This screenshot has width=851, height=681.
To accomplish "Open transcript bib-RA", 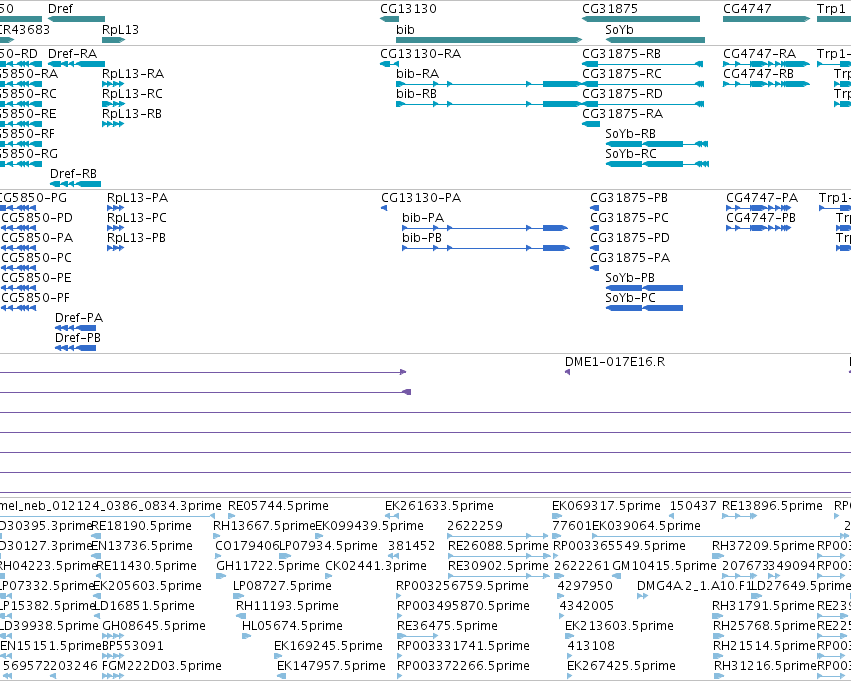I will [x=488, y=84].
